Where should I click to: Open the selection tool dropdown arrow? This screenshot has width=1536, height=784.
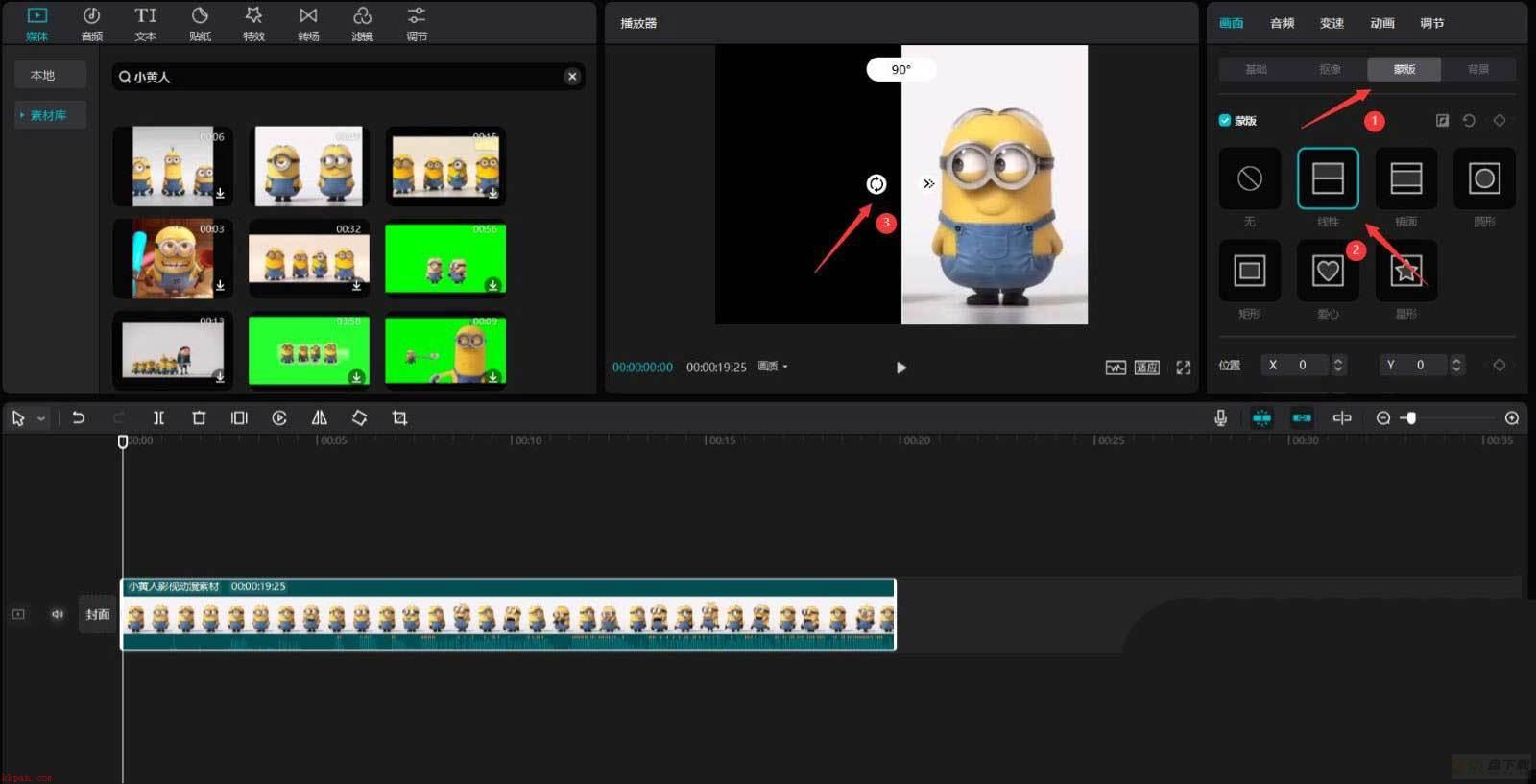tap(41, 418)
